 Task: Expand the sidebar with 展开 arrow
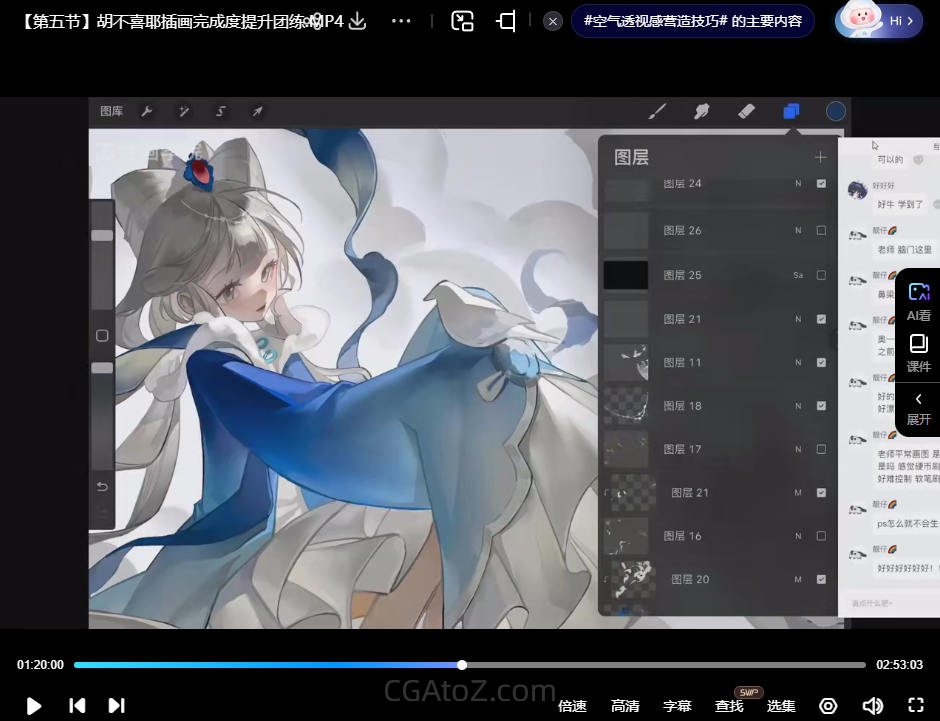(x=918, y=408)
